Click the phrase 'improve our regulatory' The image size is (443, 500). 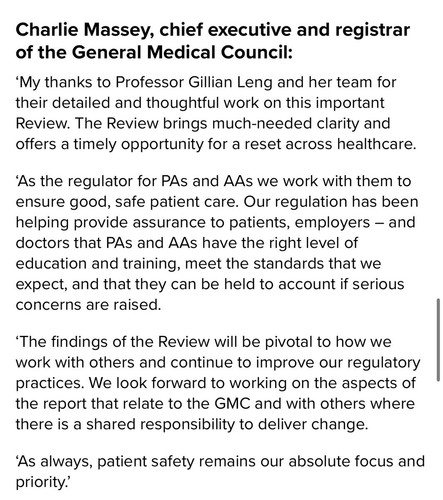[x=338, y=363]
